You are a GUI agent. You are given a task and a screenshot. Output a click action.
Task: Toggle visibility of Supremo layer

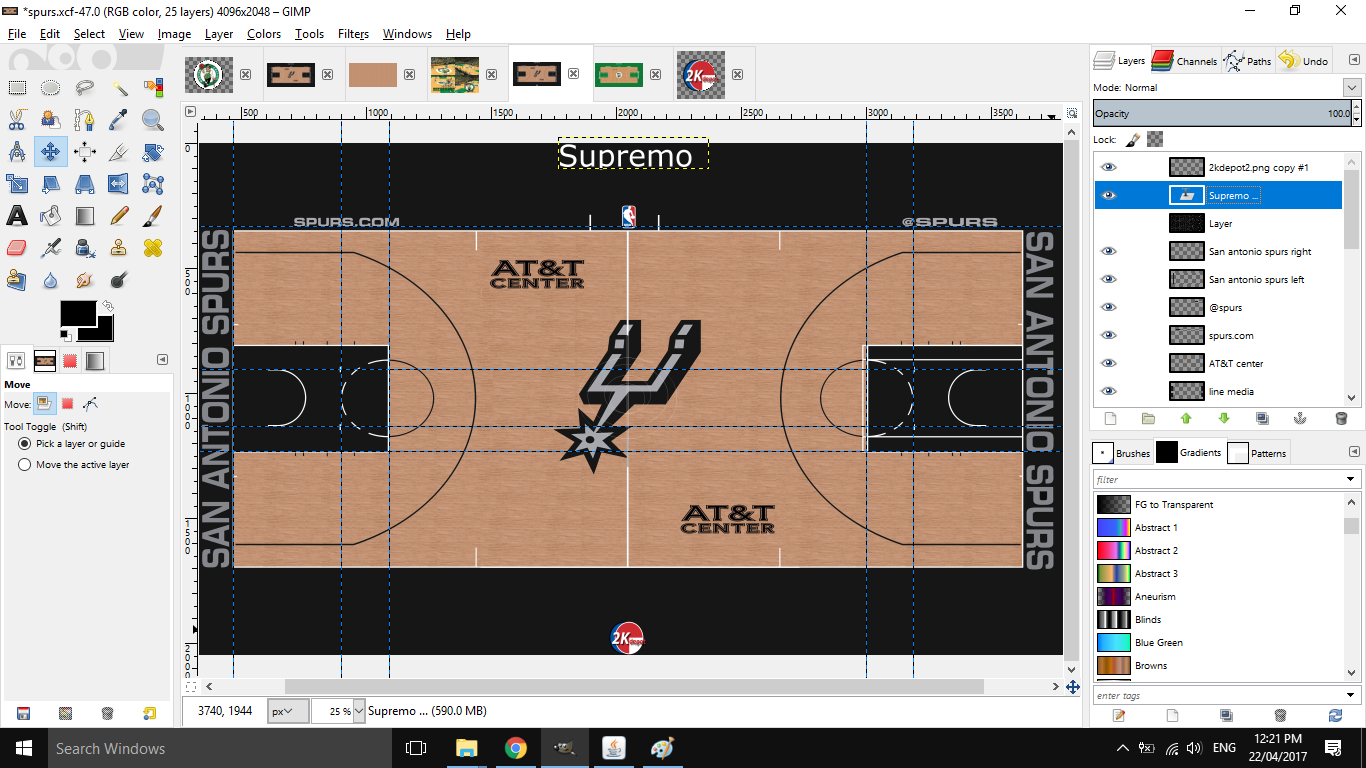tap(1108, 195)
